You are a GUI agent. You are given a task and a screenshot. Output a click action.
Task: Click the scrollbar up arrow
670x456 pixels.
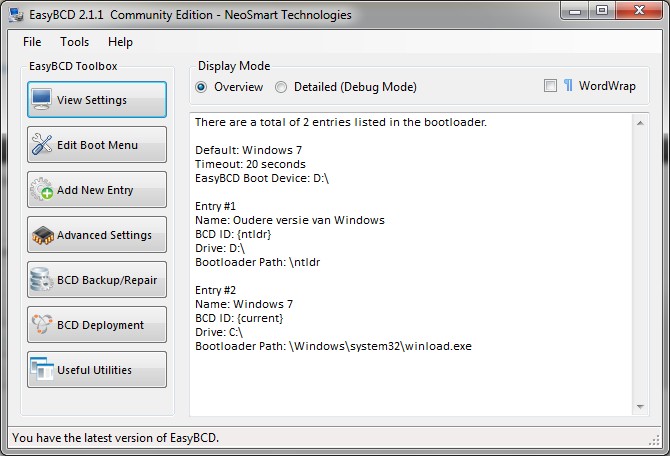[640, 123]
